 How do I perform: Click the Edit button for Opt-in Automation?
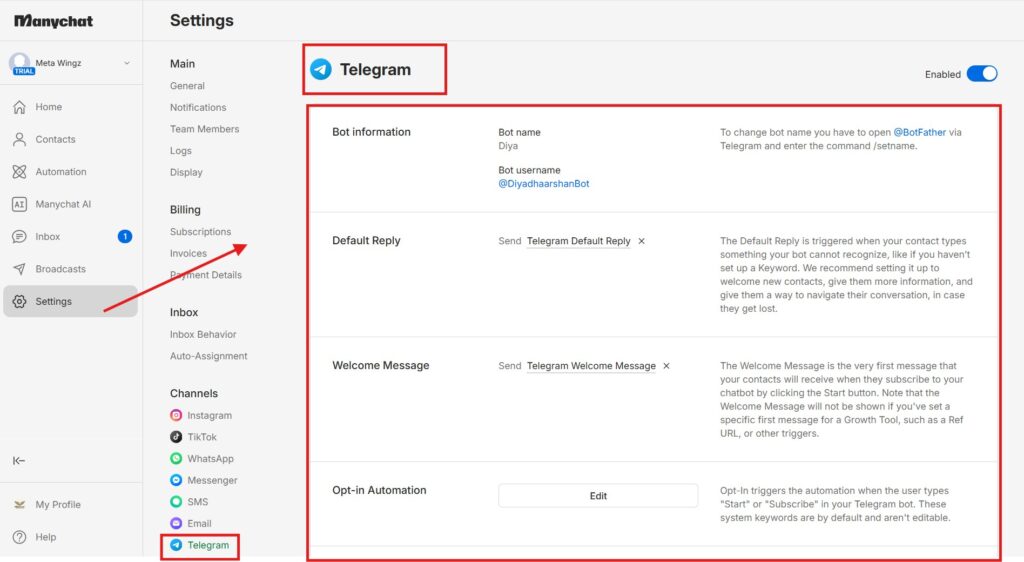coord(598,496)
